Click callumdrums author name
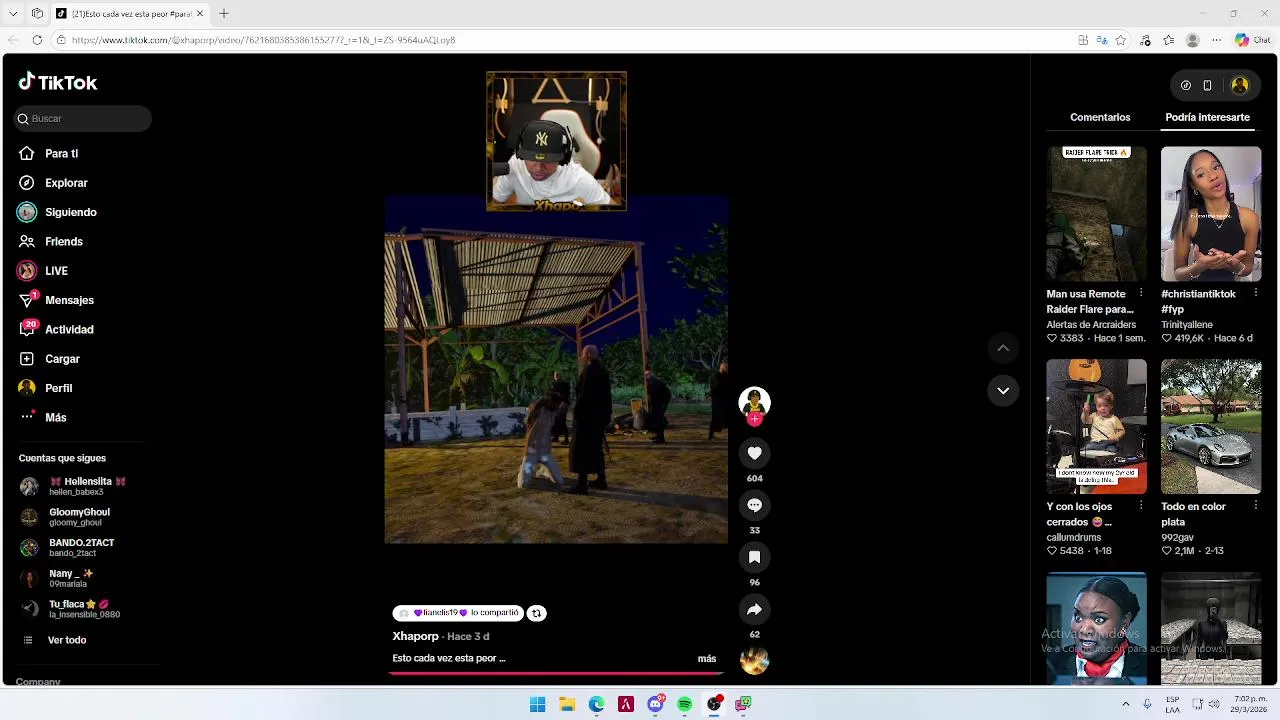The image size is (1280, 720). (x=1074, y=537)
